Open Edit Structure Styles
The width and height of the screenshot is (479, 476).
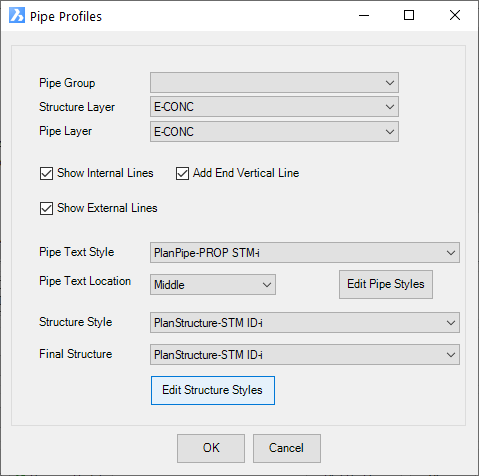[x=213, y=390]
